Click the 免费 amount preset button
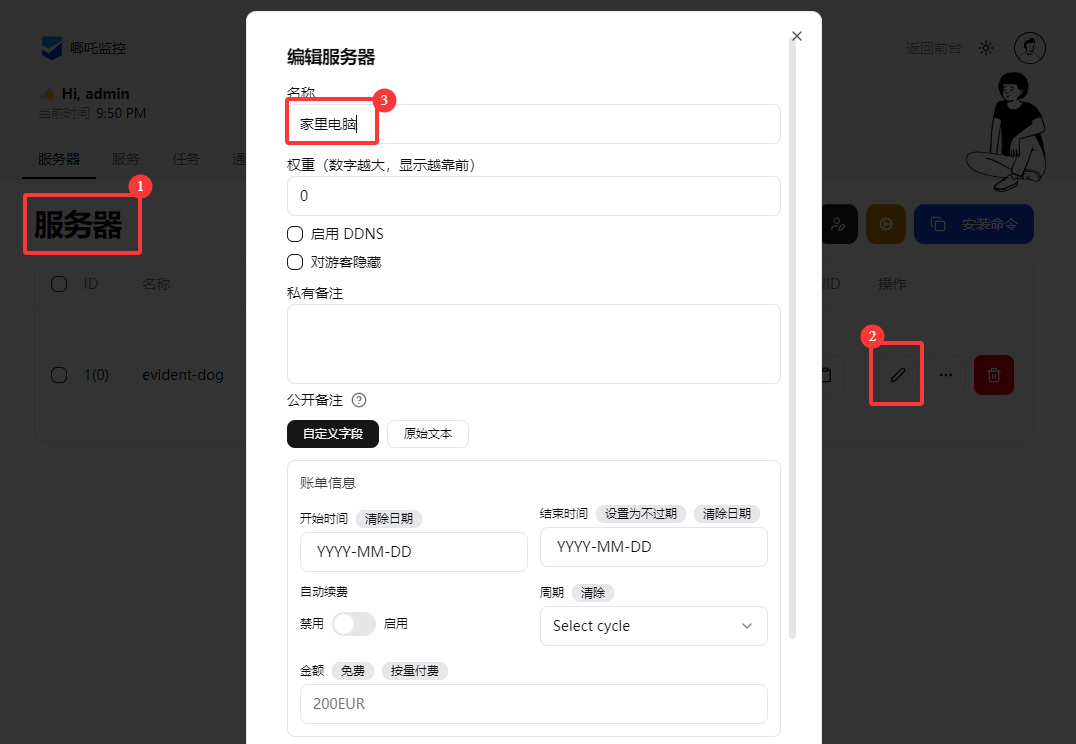 352,670
